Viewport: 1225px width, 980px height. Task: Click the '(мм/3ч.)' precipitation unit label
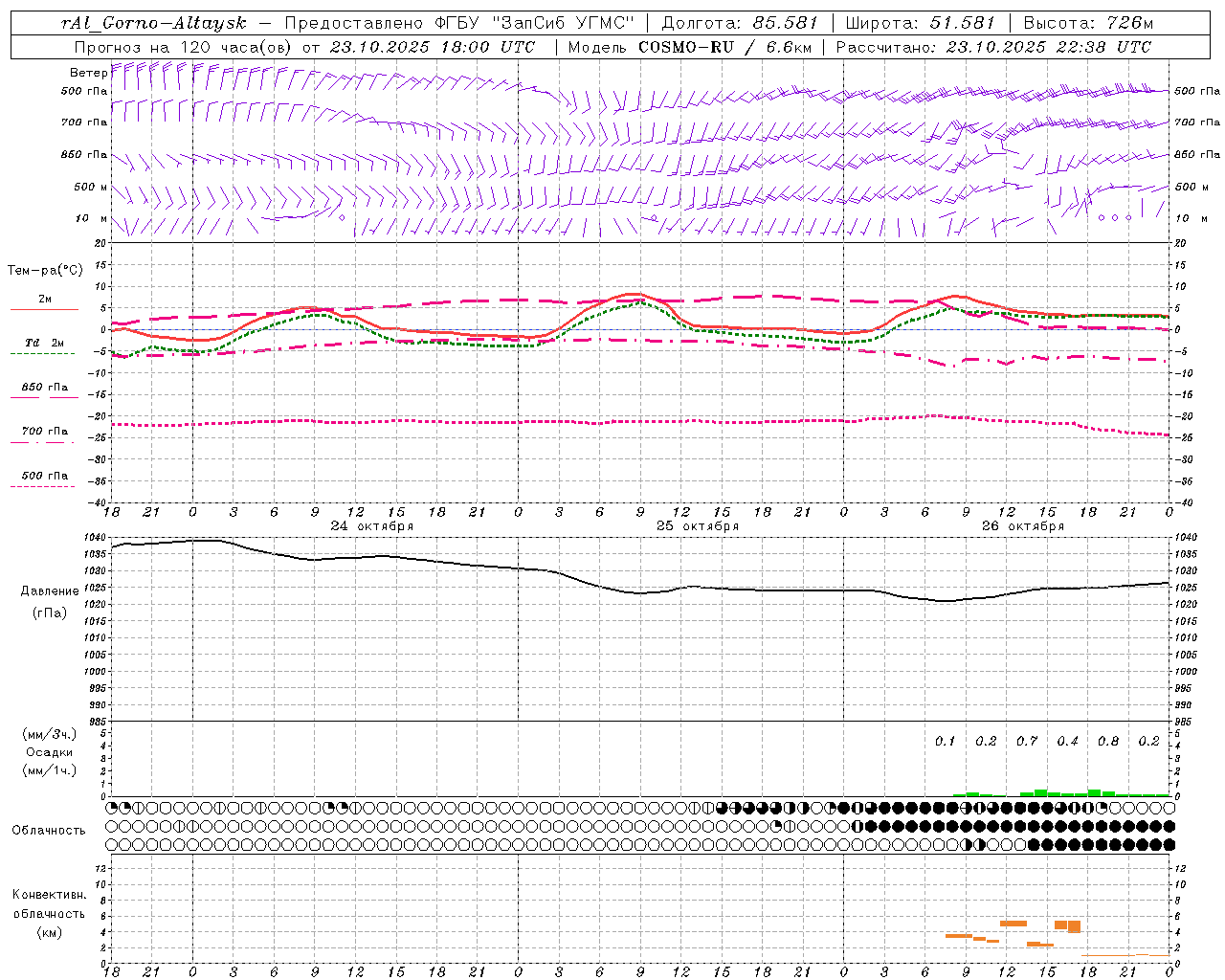[50, 734]
